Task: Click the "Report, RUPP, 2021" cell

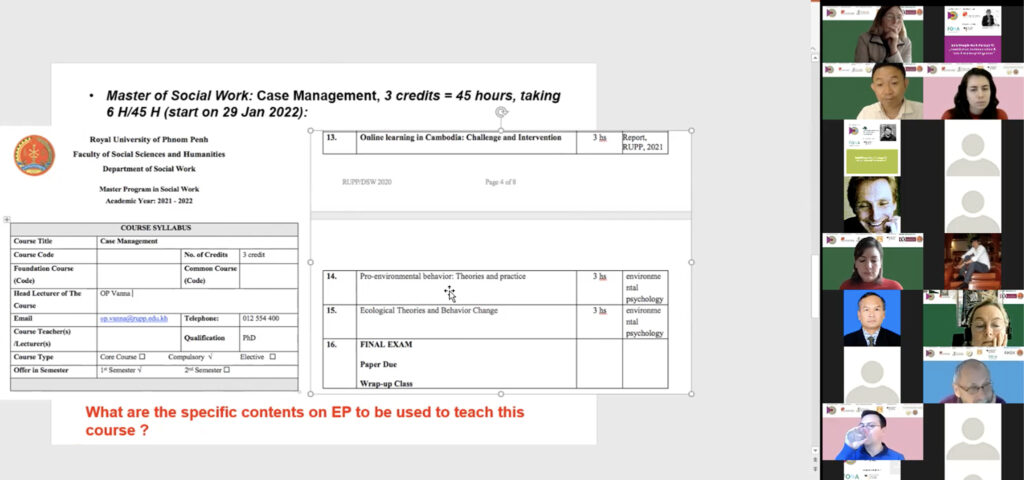Action: click(x=644, y=142)
